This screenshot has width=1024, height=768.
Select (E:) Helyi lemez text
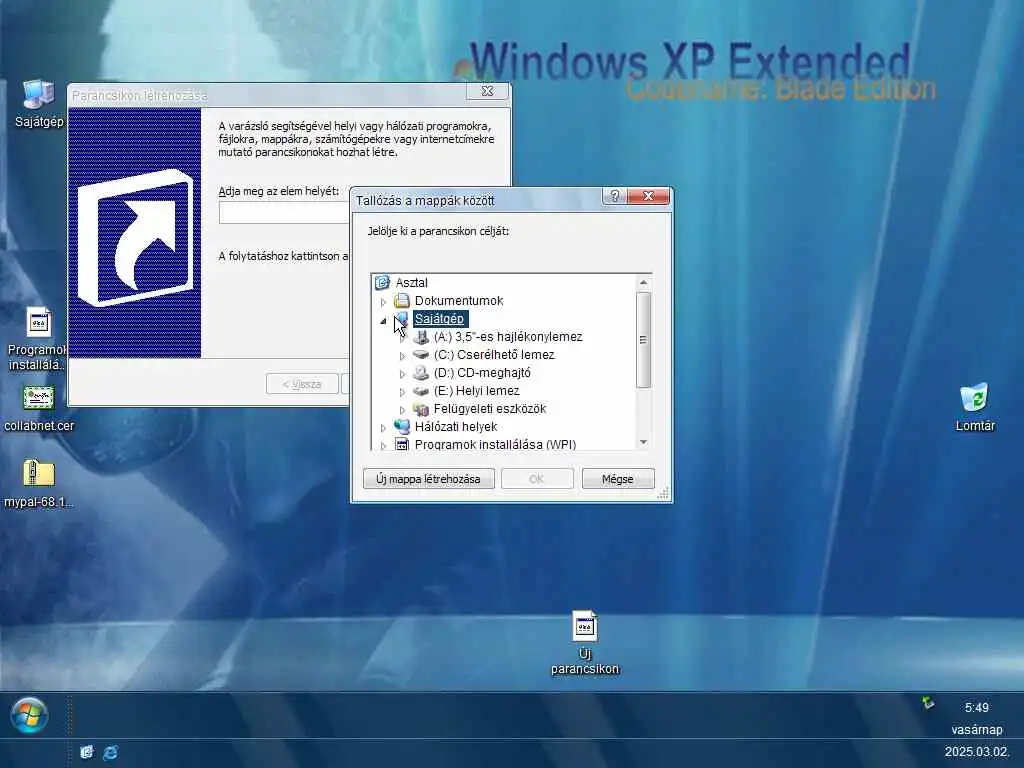(x=477, y=391)
